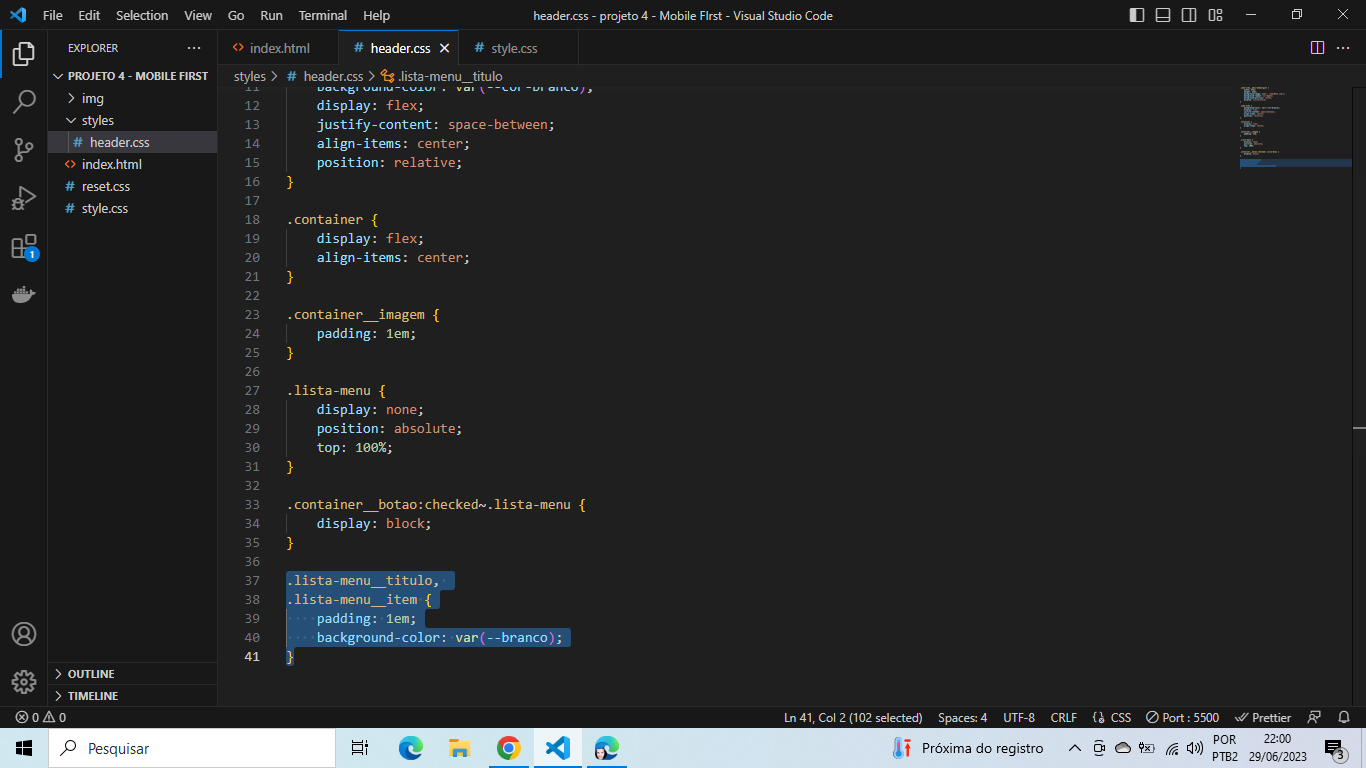1366x768 pixels.
Task: Open the Windows Action Center notifications
Action: [1334, 748]
